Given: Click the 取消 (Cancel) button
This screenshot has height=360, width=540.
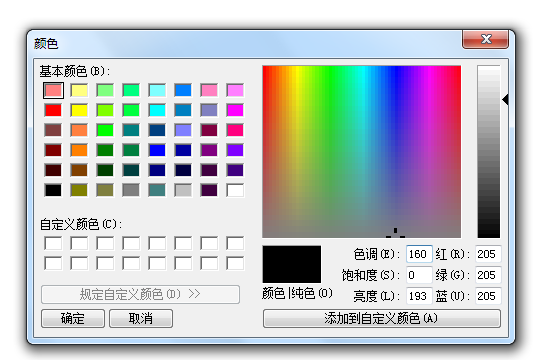Looking at the screenshot, I should tap(141, 318).
